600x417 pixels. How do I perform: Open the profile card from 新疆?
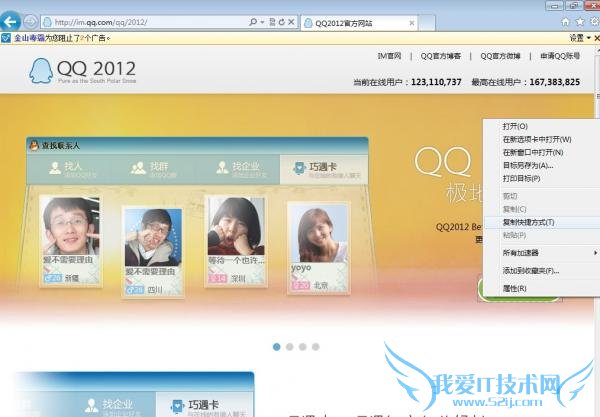pos(71,241)
